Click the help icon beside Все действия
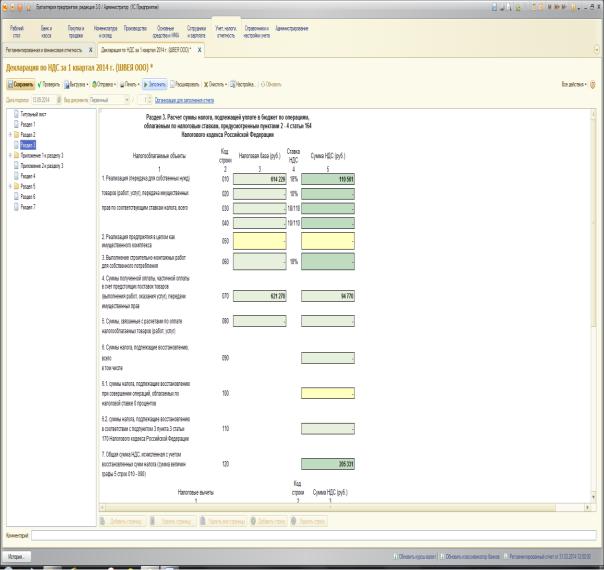 click(x=593, y=84)
